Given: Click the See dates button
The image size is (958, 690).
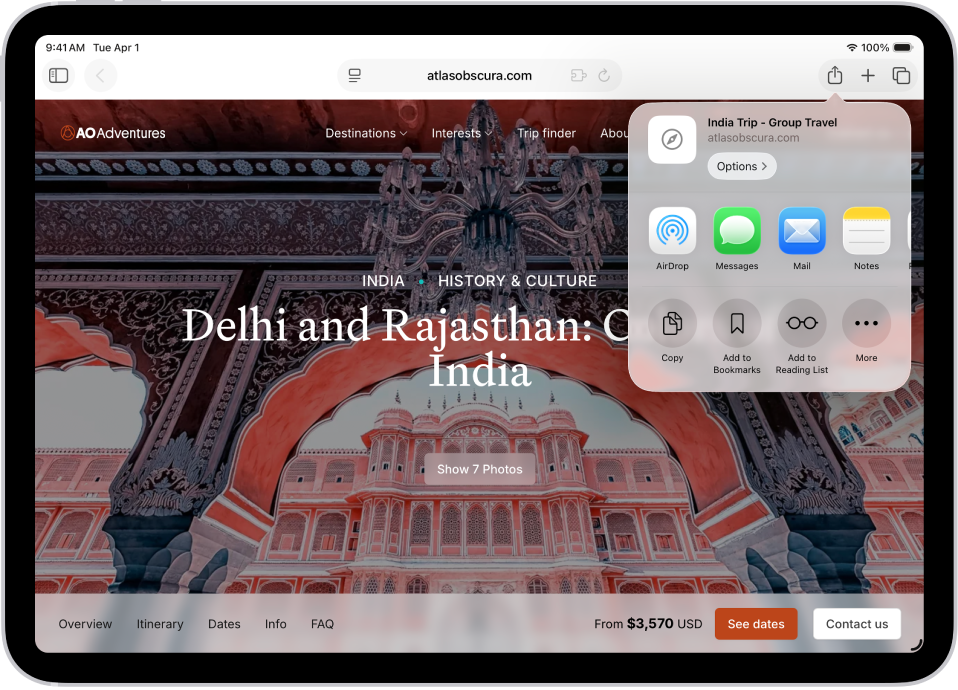Looking at the screenshot, I should click(756, 623).
